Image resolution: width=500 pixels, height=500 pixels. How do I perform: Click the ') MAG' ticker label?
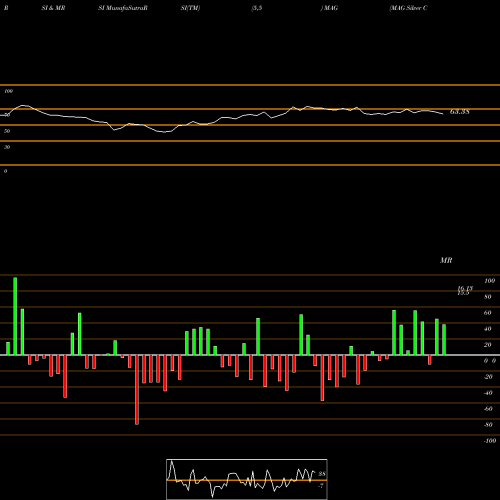tap(329, 8)
